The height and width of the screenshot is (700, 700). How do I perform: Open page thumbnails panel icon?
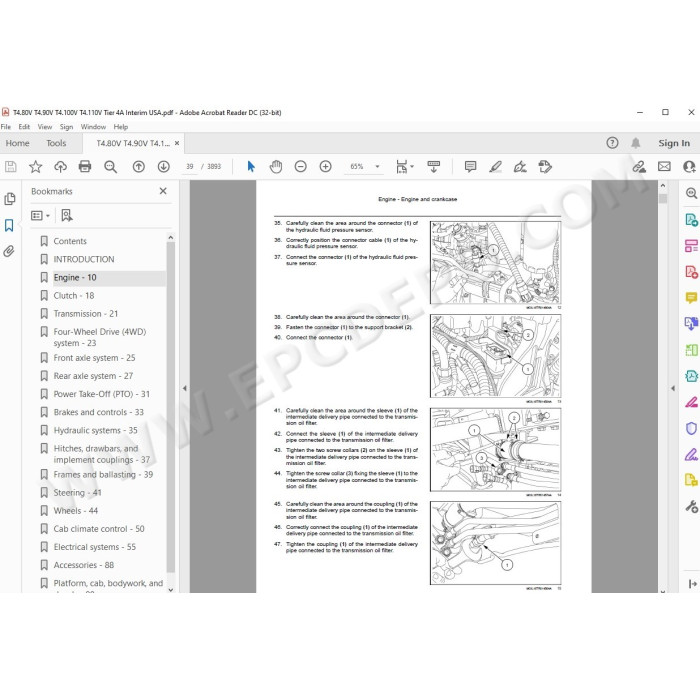[x=9, y=199]
